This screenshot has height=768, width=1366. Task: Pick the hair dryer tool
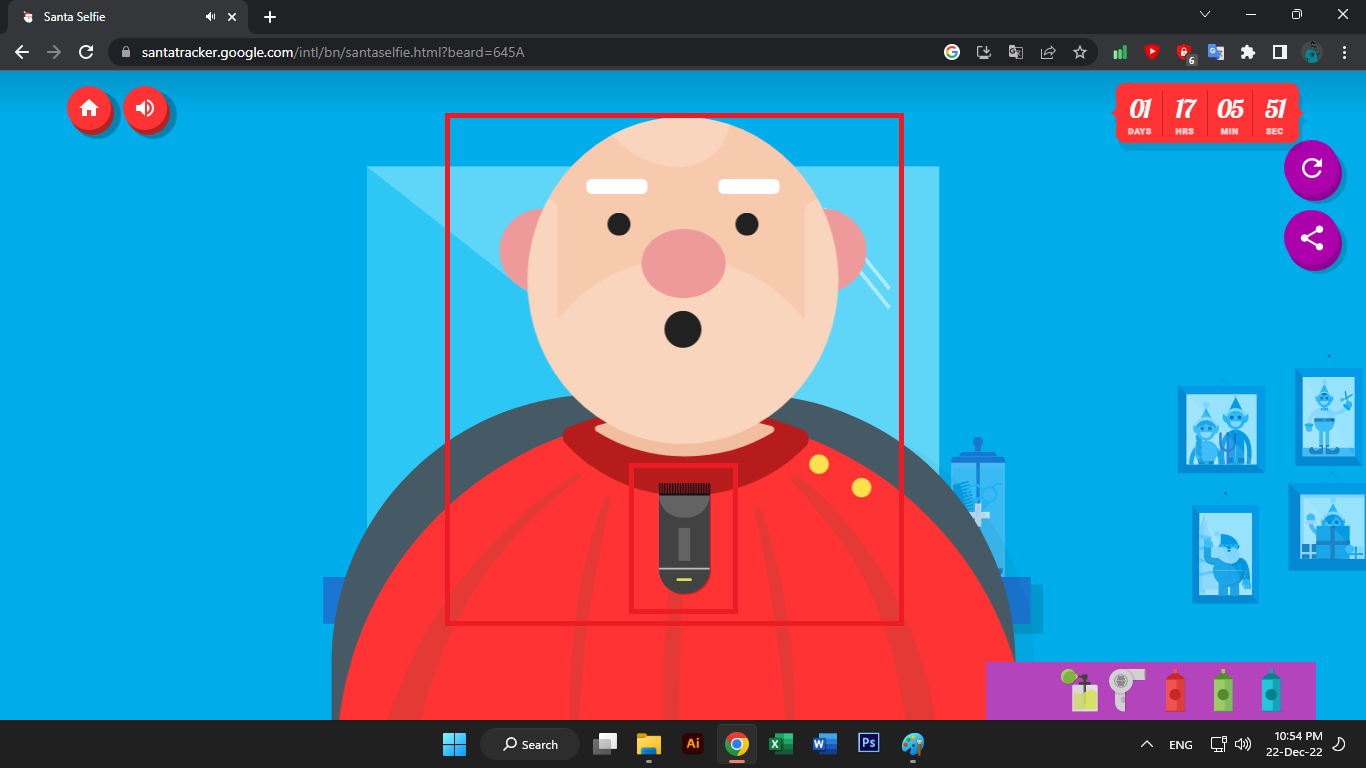click(1126, 690)
